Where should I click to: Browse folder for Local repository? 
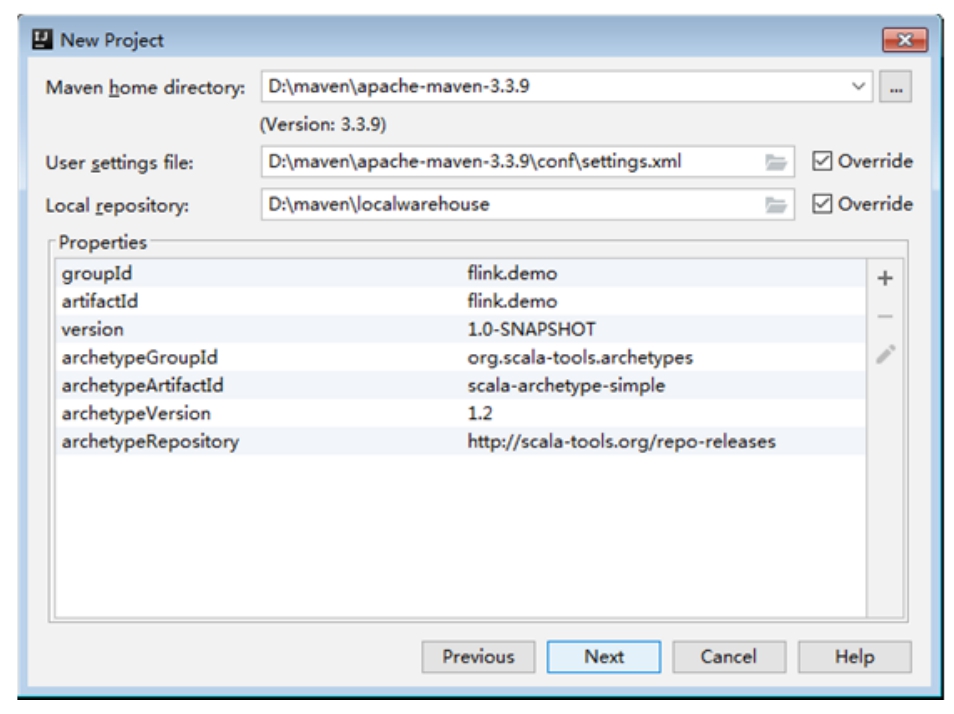pyautogui.click(x=776, y=205)
